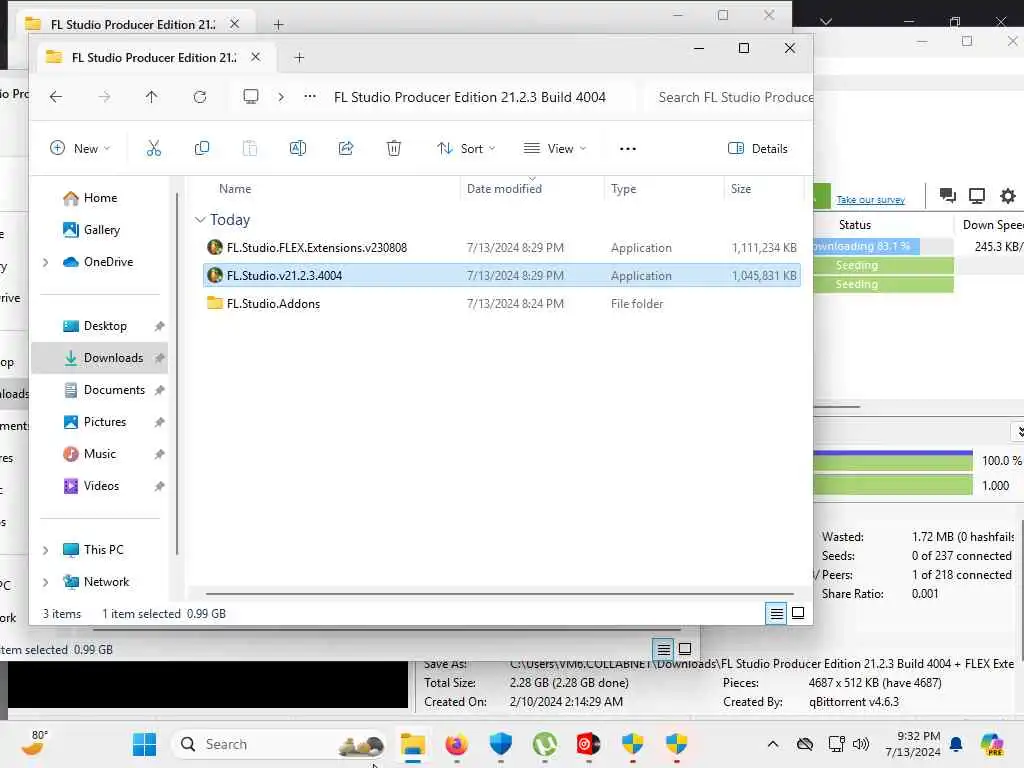The image size is (1024, 768).
Task: Click torrent client remote monitor icon
Action: point(977,195)
